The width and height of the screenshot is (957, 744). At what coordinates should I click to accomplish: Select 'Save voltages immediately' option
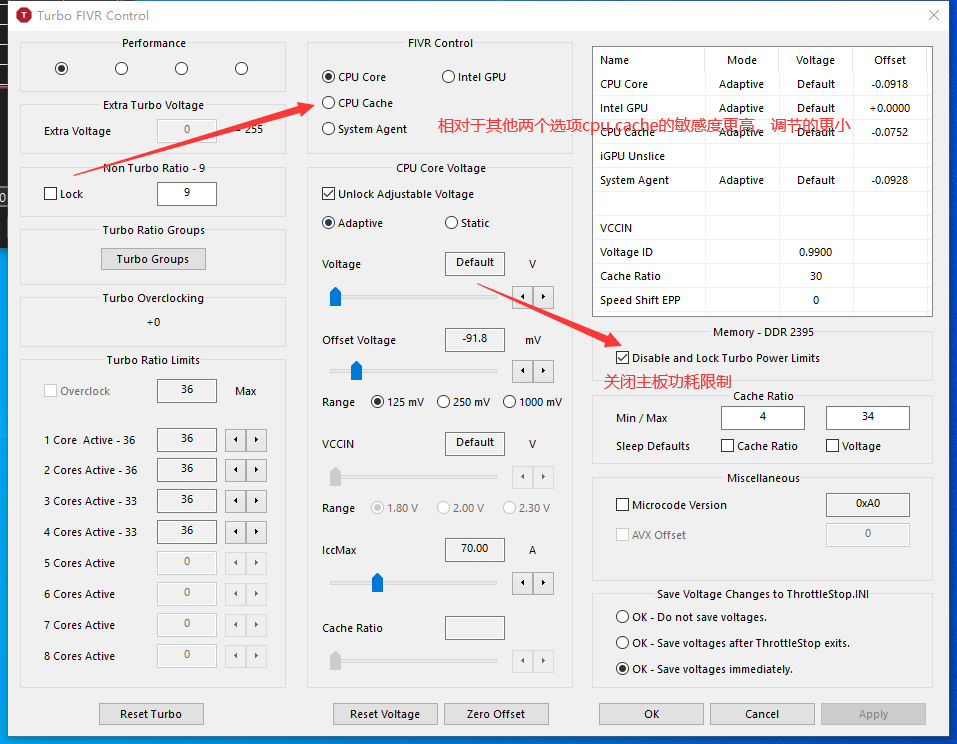pyautogui.click(x=704, y=669)
